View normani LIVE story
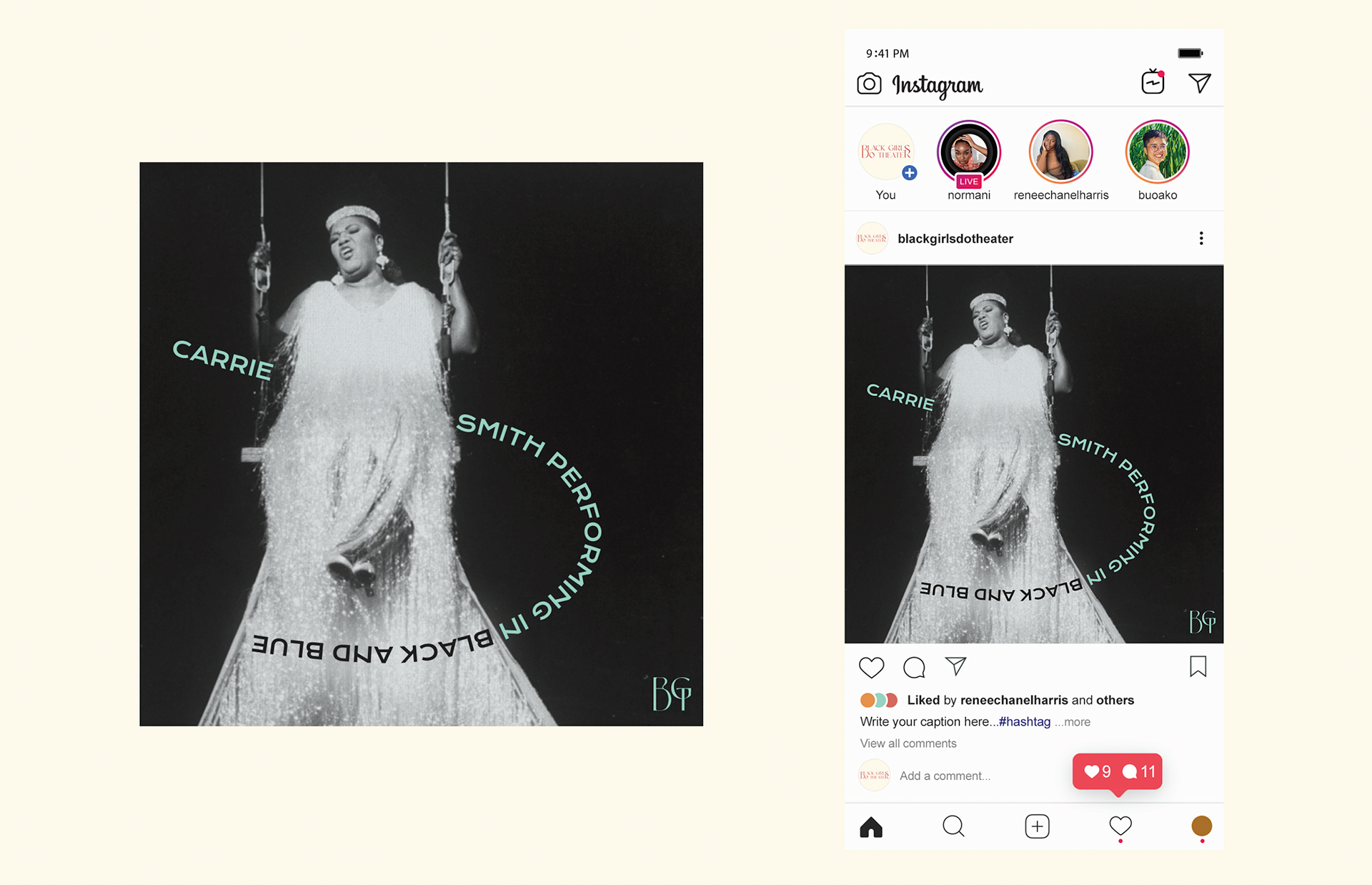1372x885 pixels. point(969,153)
